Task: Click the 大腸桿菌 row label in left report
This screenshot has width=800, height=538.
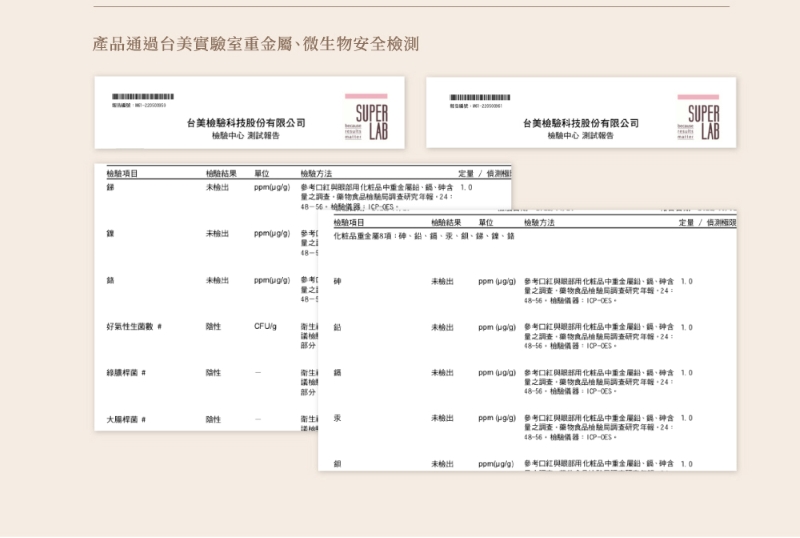Action: [x=127, y=419]
